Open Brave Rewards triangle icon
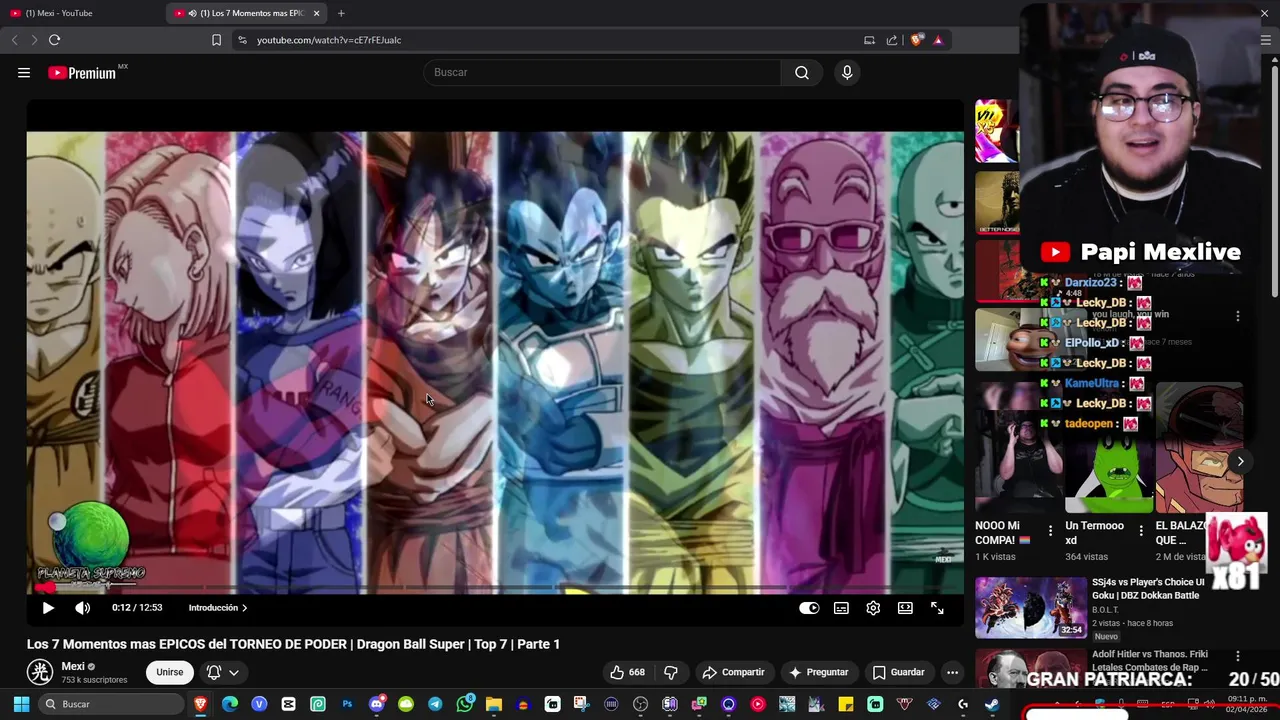 click(x=938, y=40)
